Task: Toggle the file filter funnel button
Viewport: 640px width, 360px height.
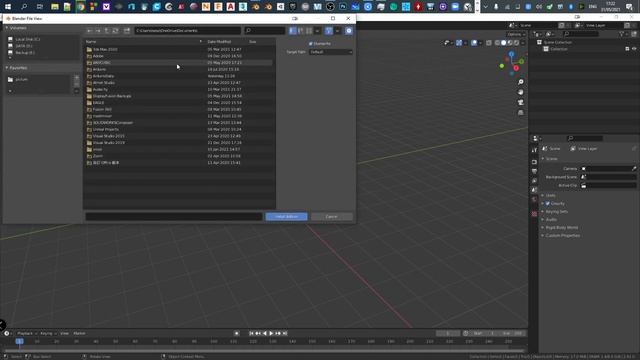Action: (329, 31)
